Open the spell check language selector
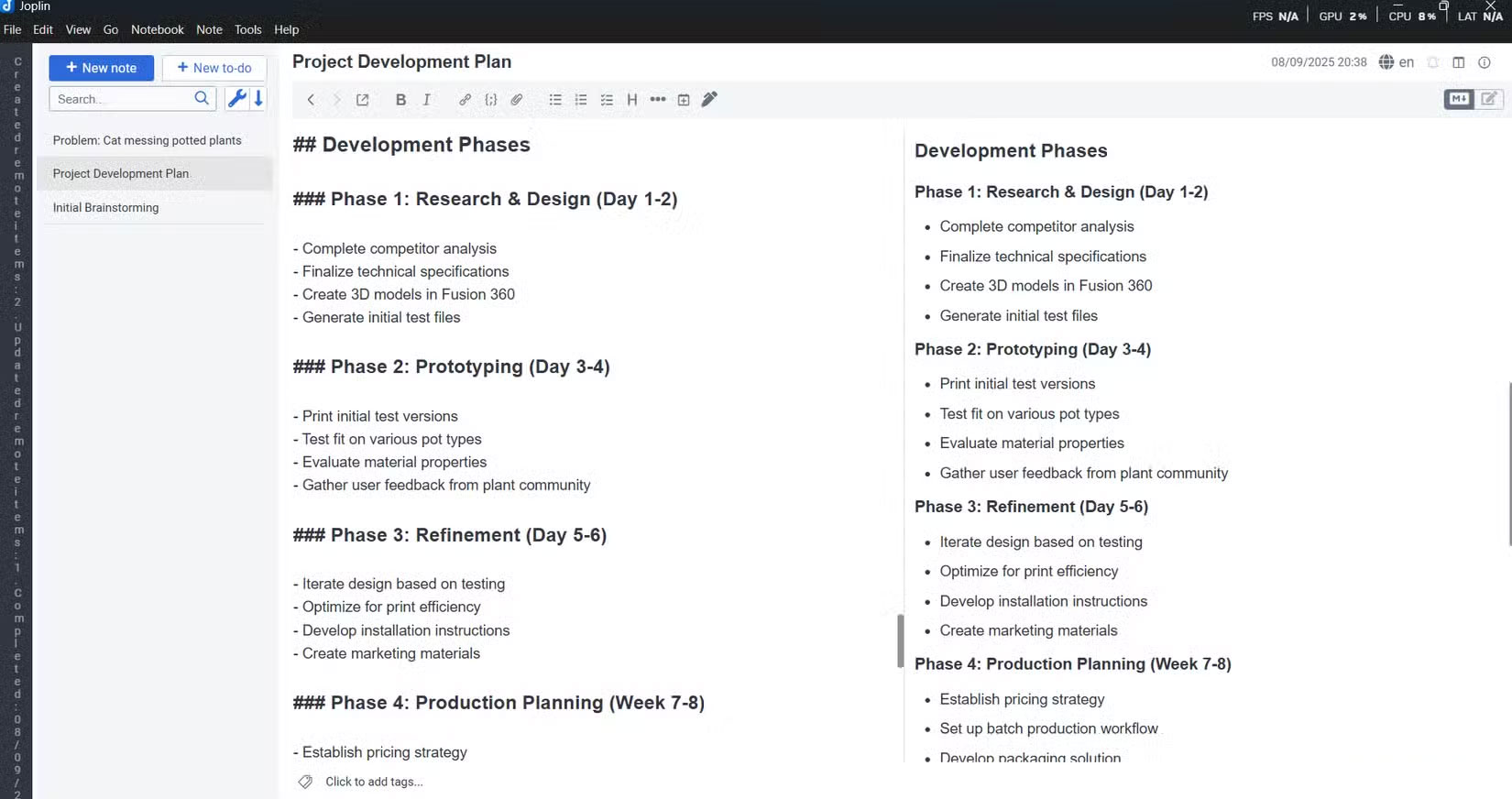 click(1397, 62)
